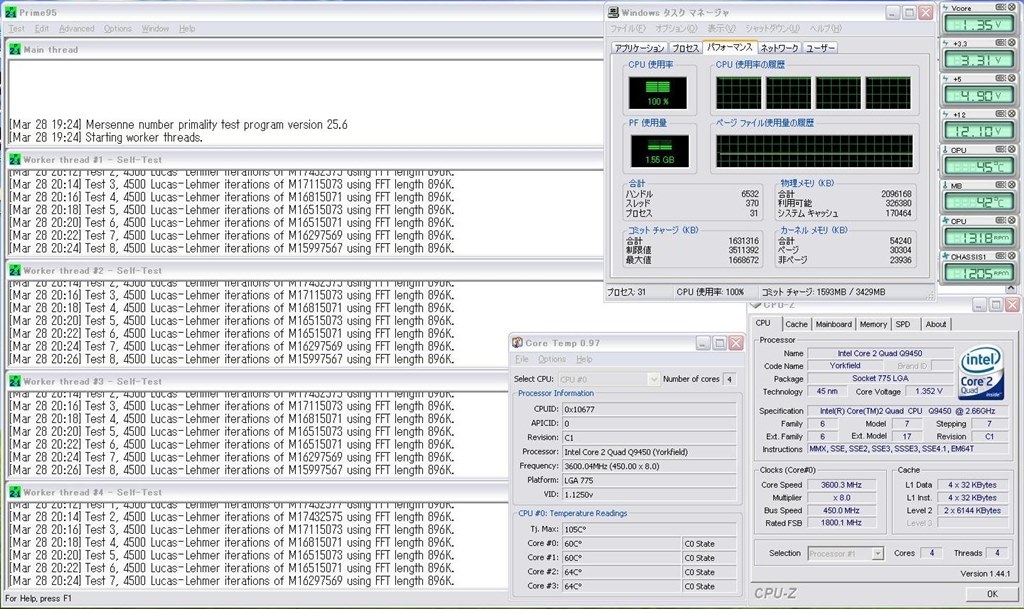
Task: Switch to the Mainboard tab in CPU-Z
Action: click(833, 324)
